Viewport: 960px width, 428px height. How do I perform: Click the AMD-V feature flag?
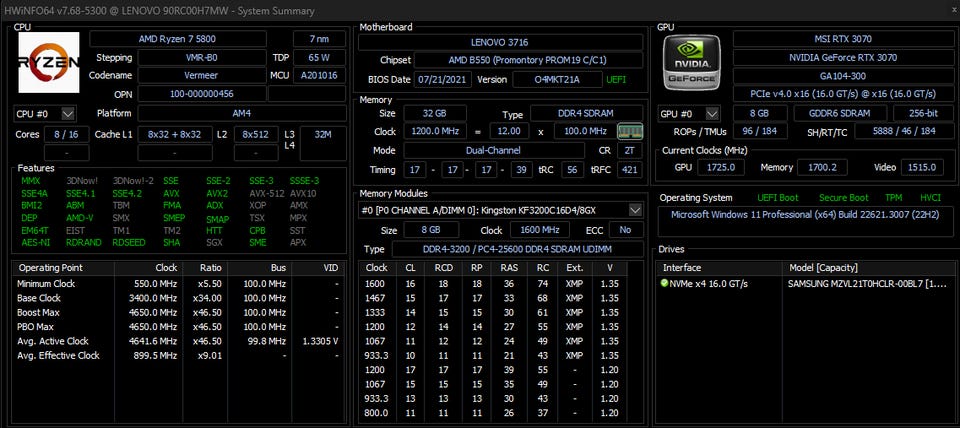[80, 218]
